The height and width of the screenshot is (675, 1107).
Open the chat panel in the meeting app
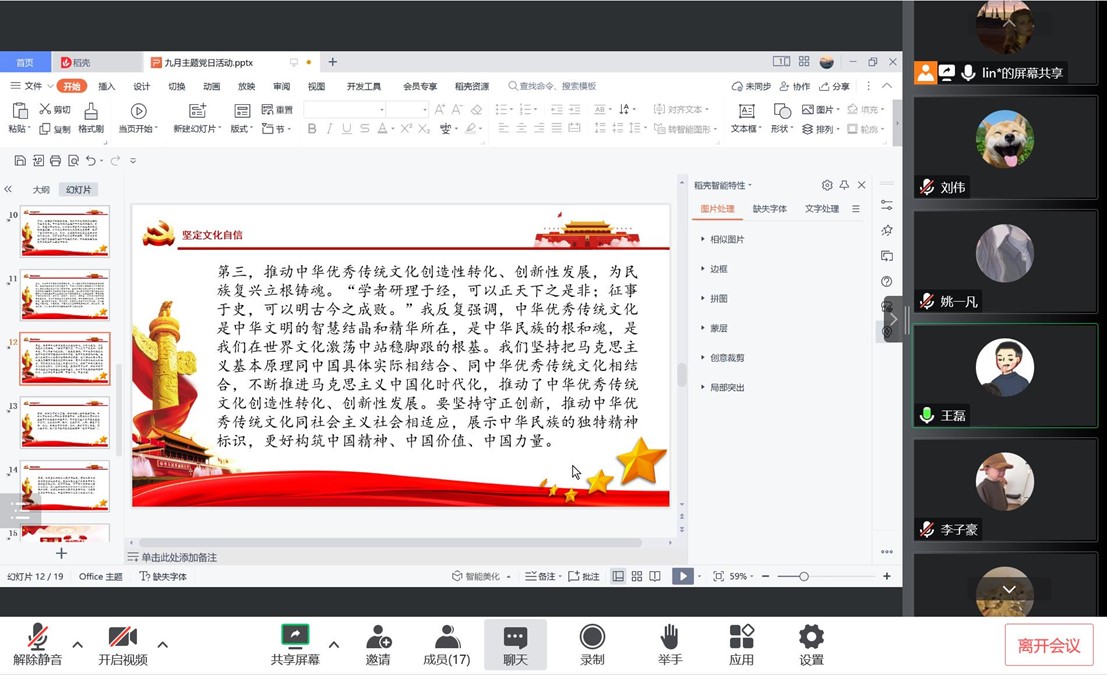click(515, 640)
